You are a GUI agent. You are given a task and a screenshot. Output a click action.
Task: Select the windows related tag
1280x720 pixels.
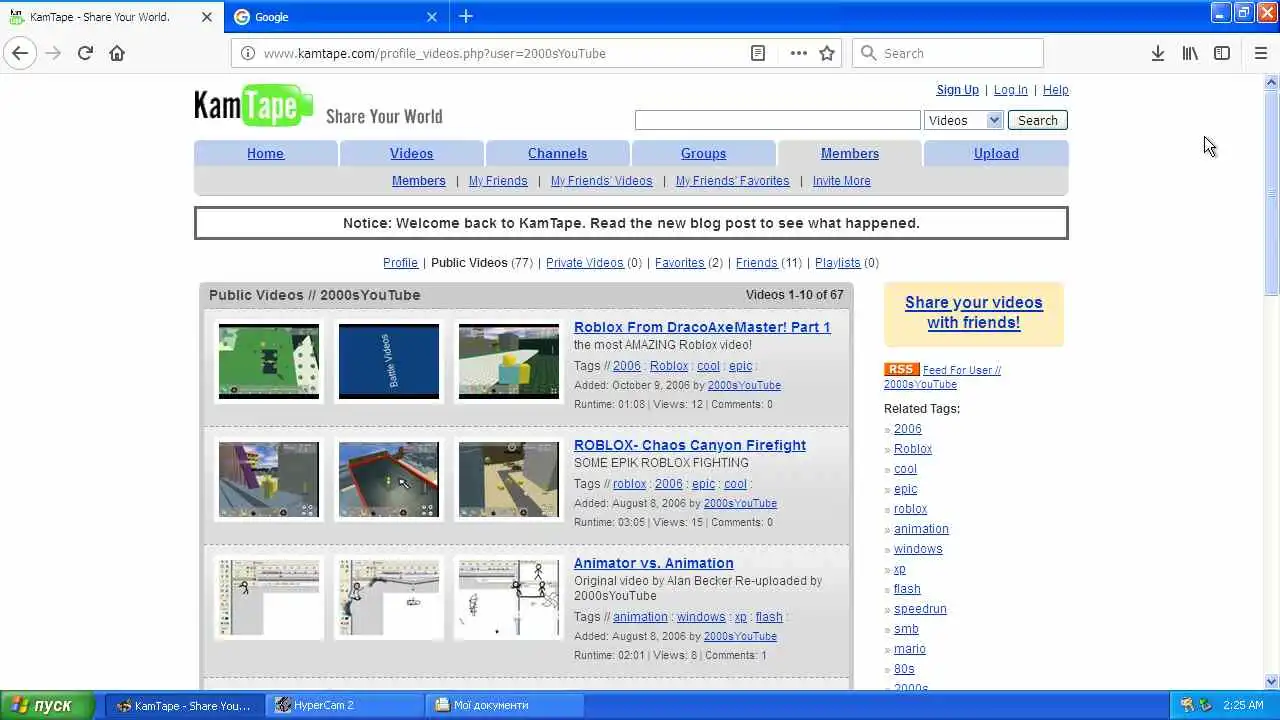click(918, 549)
